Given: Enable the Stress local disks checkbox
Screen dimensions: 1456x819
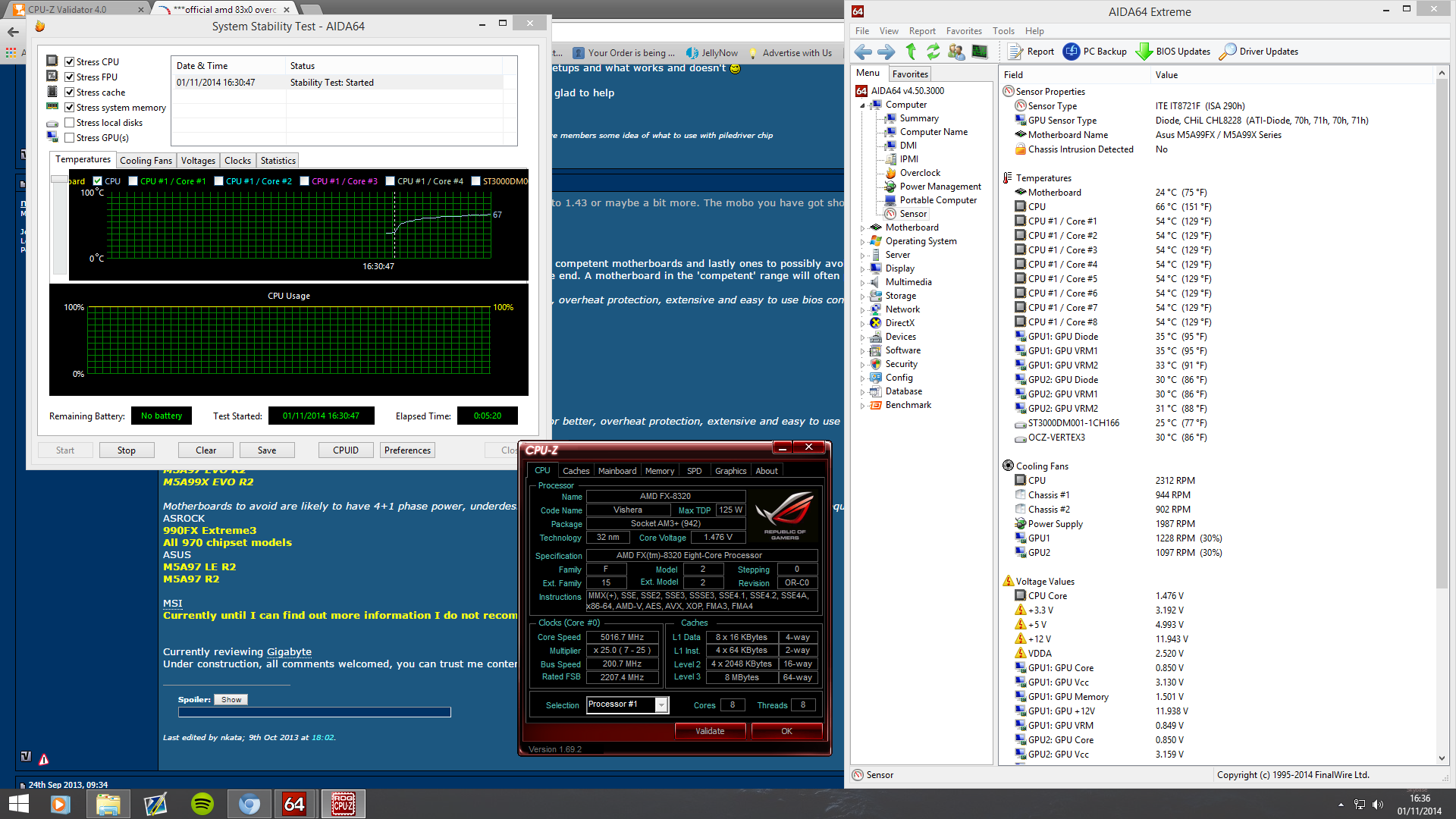Looking at the screenshot, I should 70,123.
